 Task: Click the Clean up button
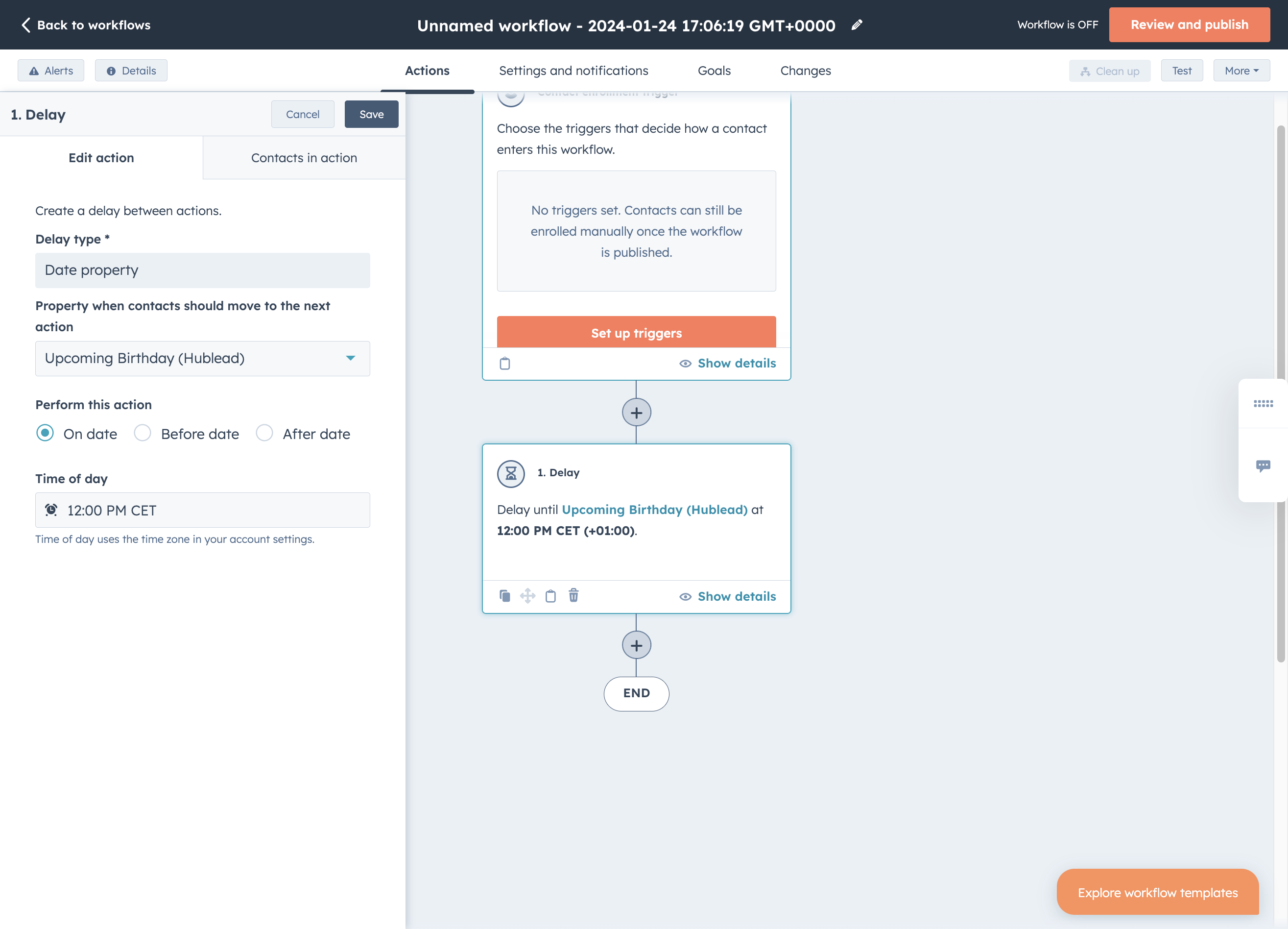(1110, 71)
